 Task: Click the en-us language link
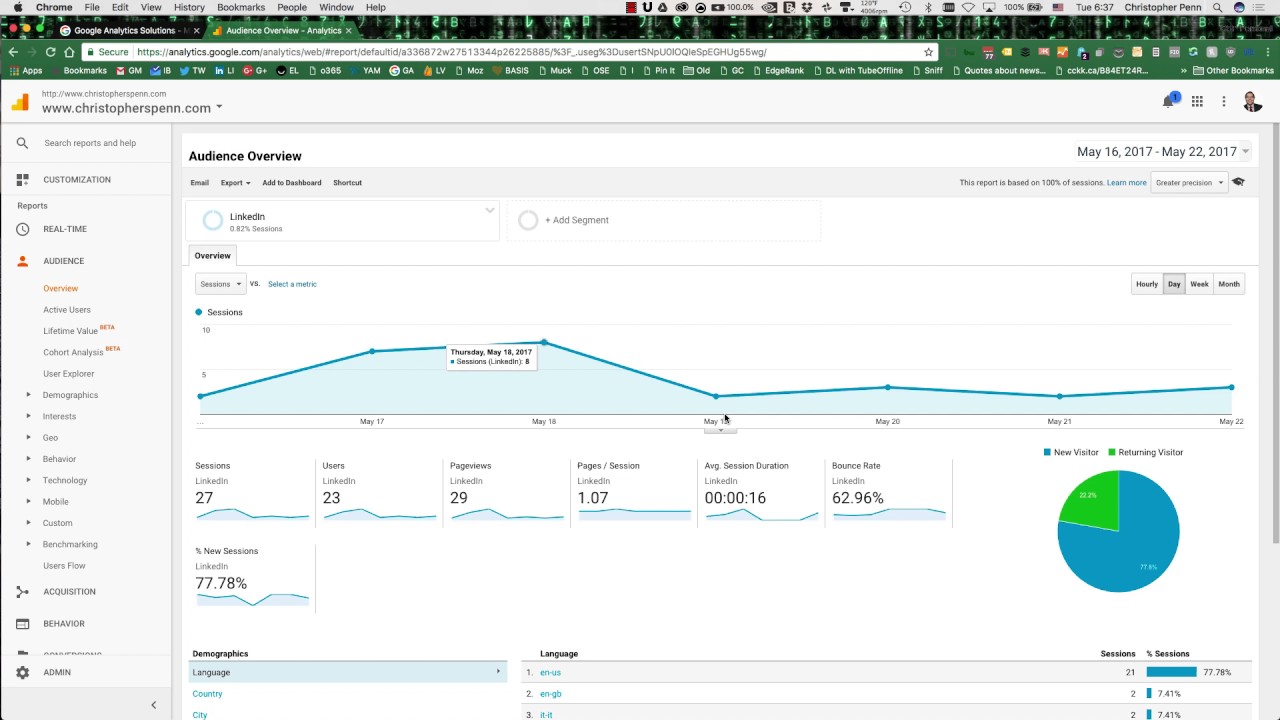coord(550,673)
